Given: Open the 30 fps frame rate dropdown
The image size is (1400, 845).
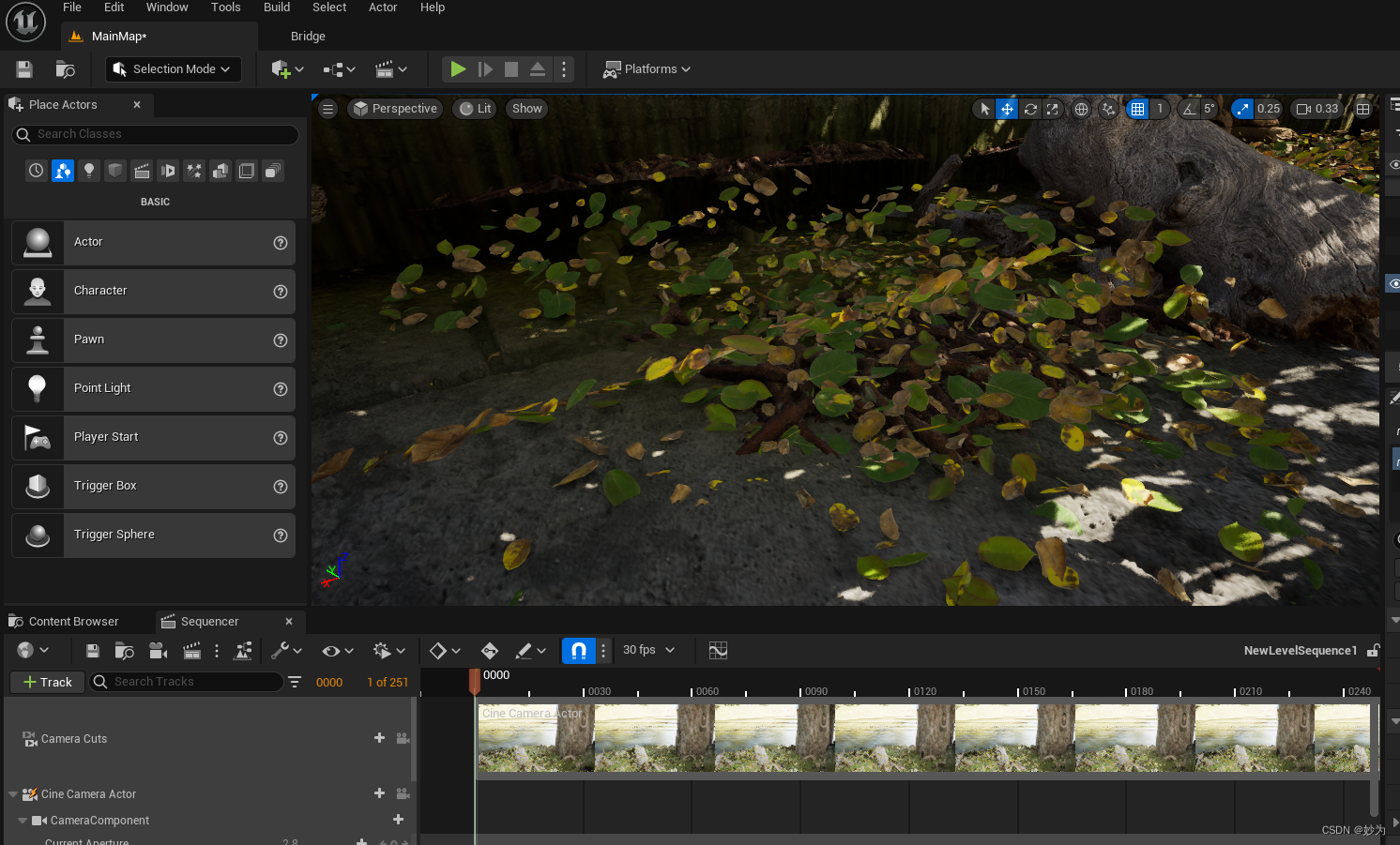Looking at the screenshot, I should click(648, 651).
